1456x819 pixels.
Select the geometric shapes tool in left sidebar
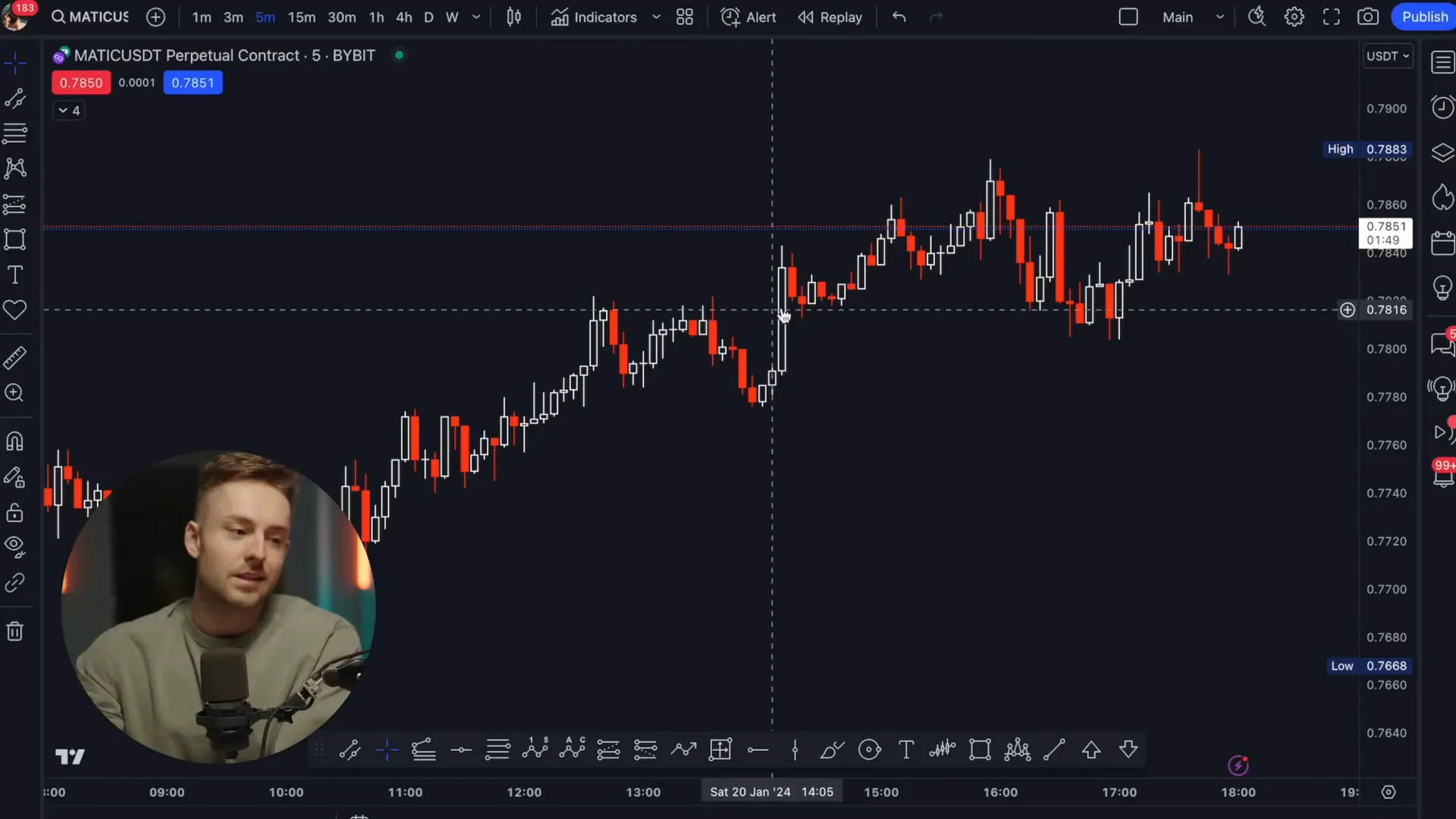click(x=15, y=240)
